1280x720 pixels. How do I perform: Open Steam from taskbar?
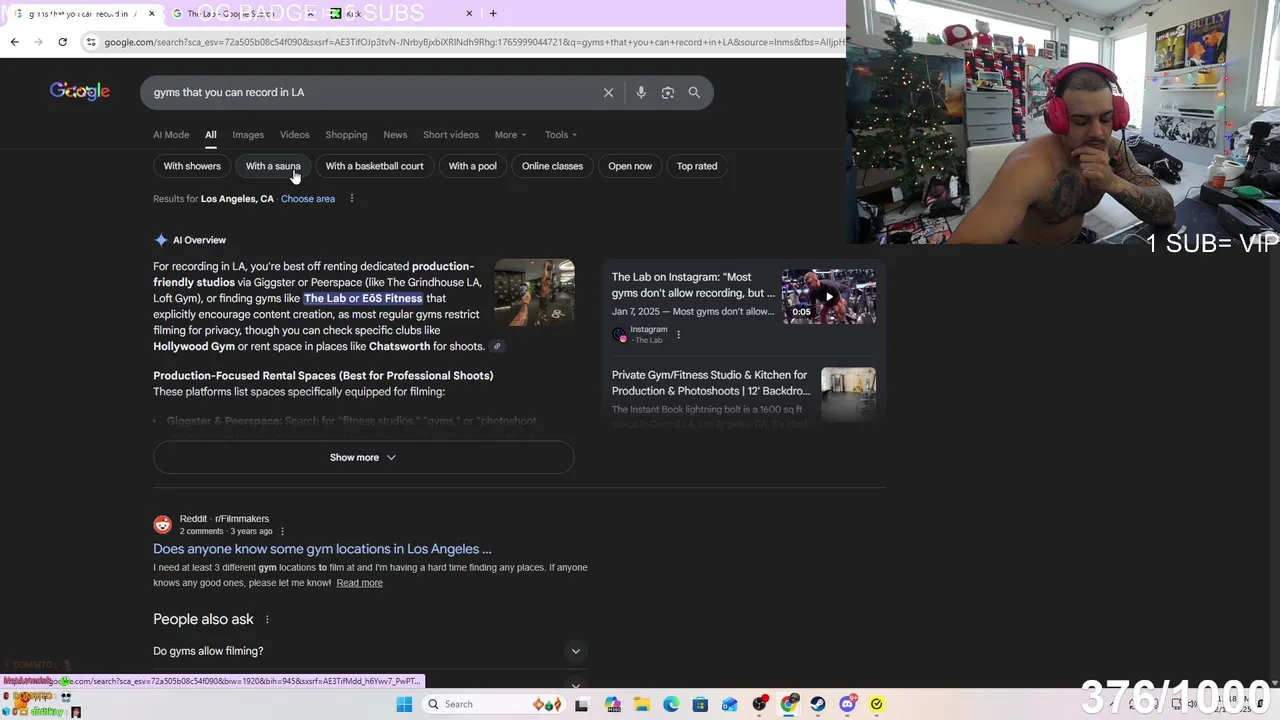[x=818, y=704]
